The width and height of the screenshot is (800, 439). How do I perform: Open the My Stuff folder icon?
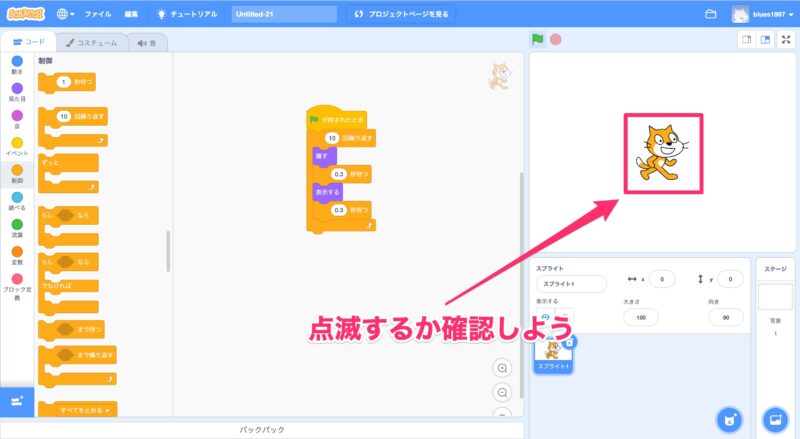(711, 14)
